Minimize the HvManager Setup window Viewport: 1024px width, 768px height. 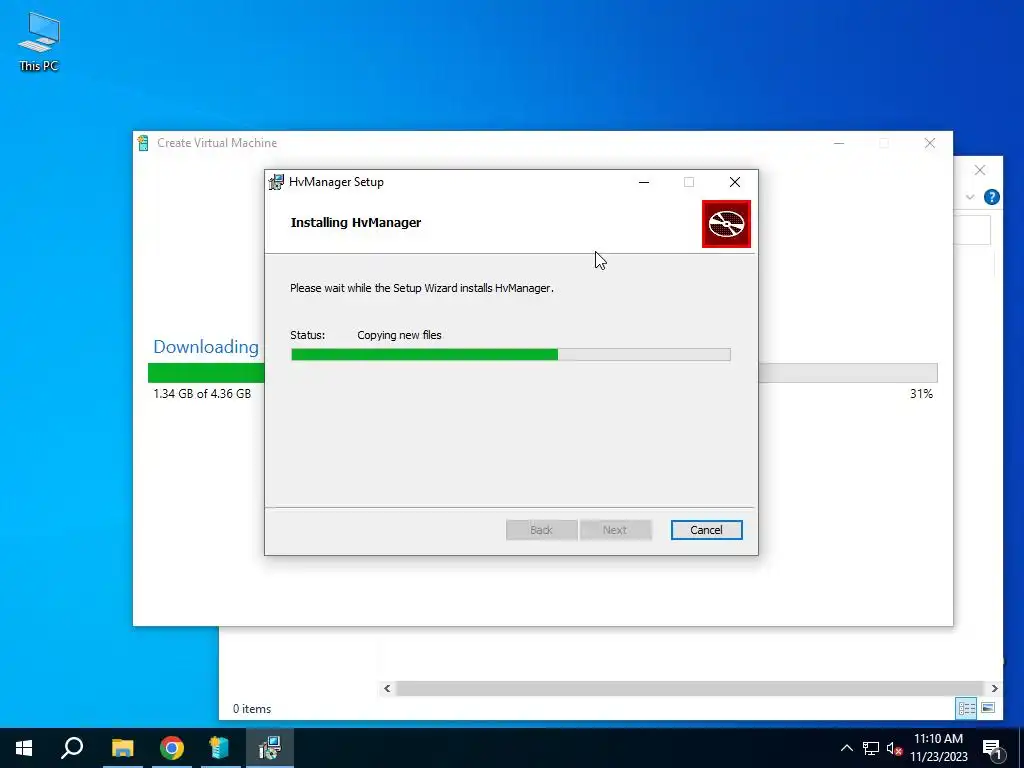point(644,182)
